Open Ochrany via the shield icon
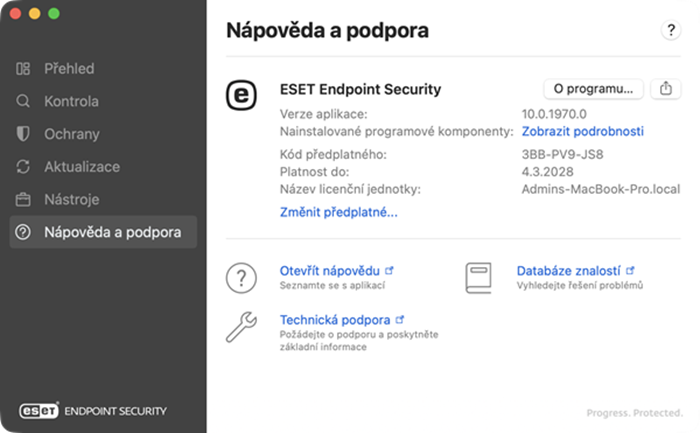Image resolution: width=700 pixels, height=433 pixels. 23,134
